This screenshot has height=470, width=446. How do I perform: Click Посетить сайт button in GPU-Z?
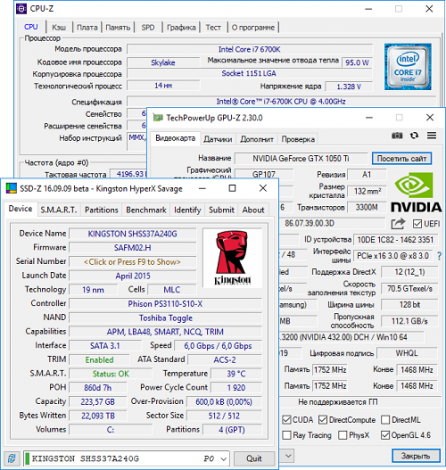click(x=402, y=158)
